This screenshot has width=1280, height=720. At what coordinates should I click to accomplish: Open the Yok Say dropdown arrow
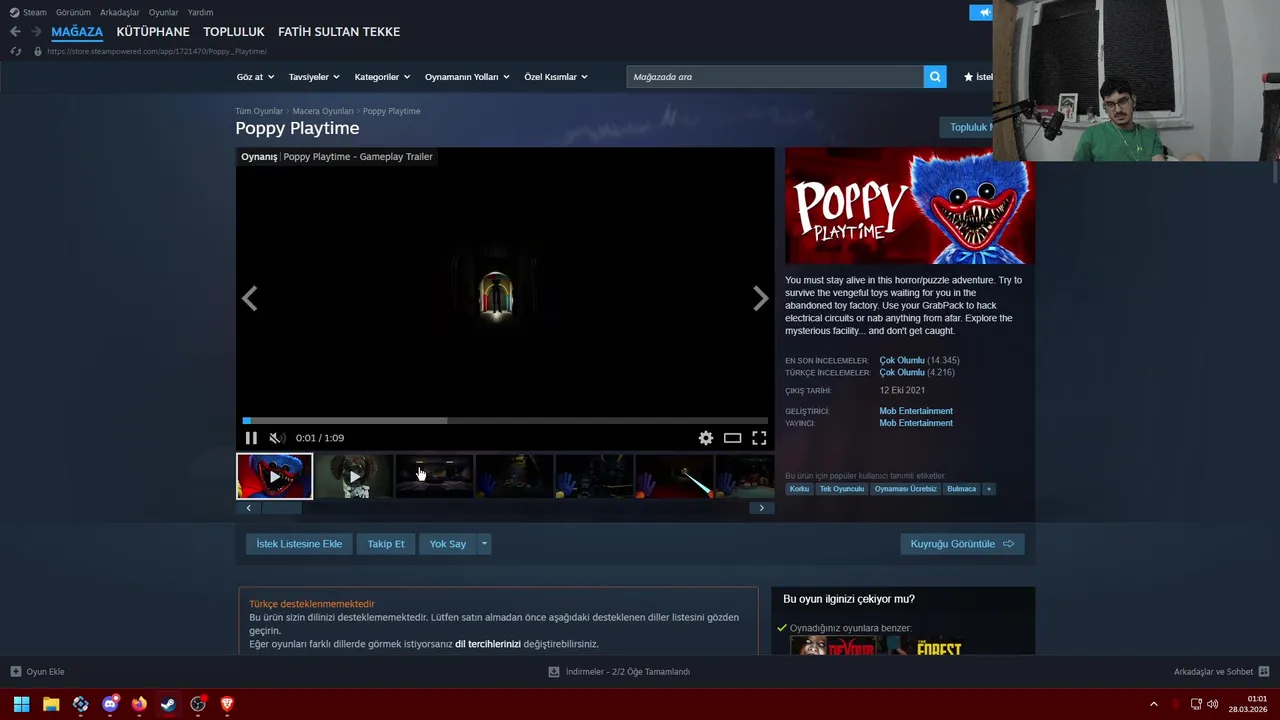click(x=484, y=544)
